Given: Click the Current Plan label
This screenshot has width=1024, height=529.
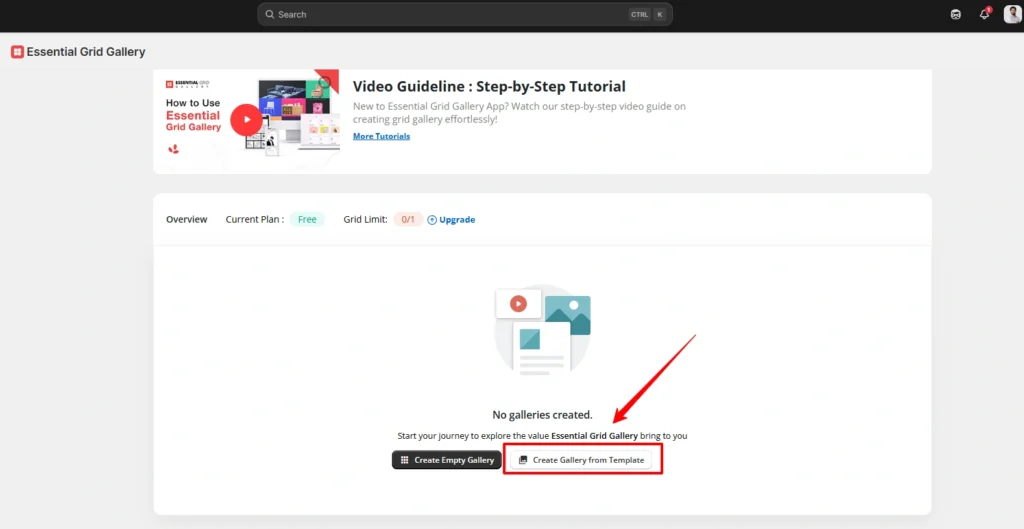Looking at the screenshot, I should click(x=255, y=219).
